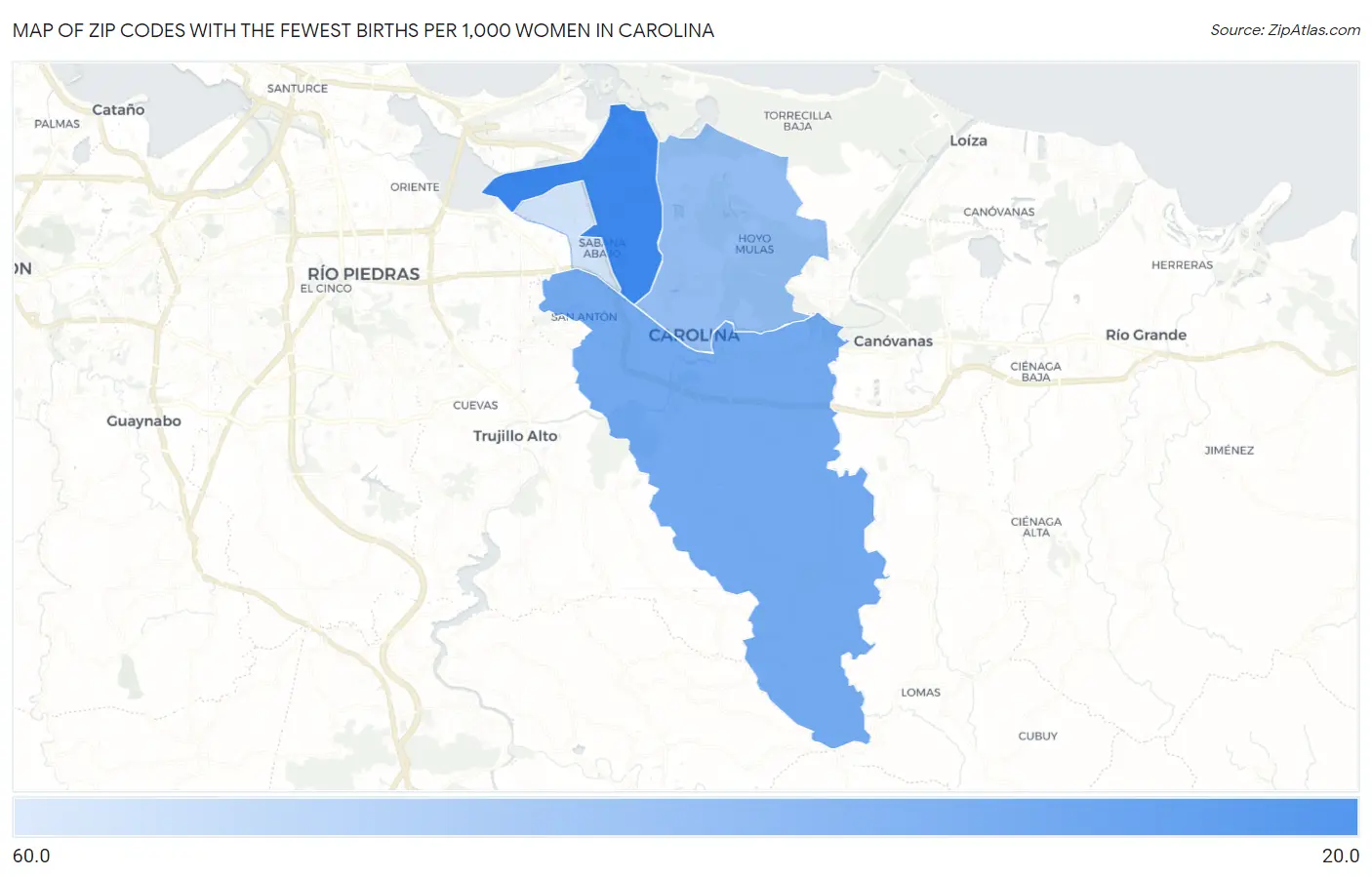Click the PALMAS map label
1372x877 pixels.
(x=57, y=124)
